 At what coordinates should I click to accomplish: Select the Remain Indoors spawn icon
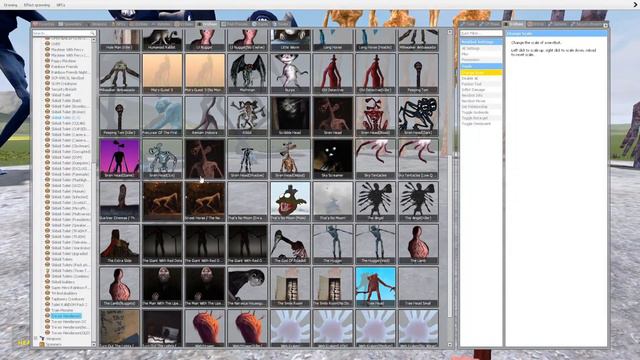pyautogui.click(x=205, y=116)
